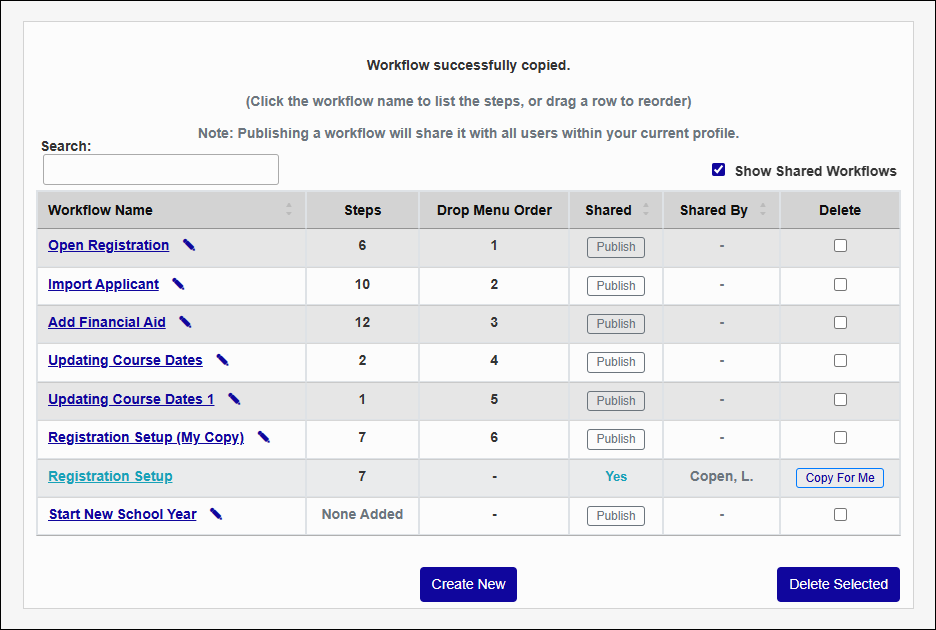This screenshot has width=936, height=630.
Task: Click Copy For Me button
Action: click(x=840, y=478)
